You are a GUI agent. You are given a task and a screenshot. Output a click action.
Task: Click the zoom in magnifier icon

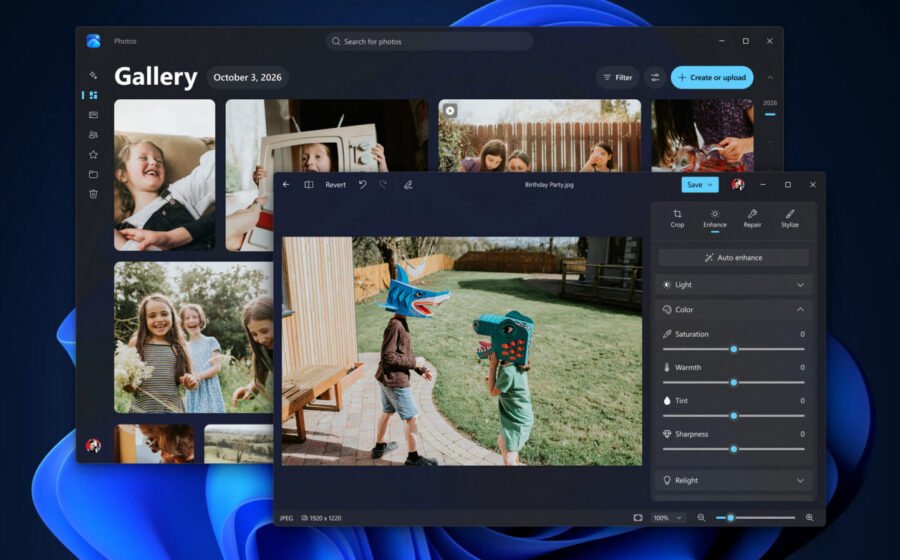pos(809,518)
